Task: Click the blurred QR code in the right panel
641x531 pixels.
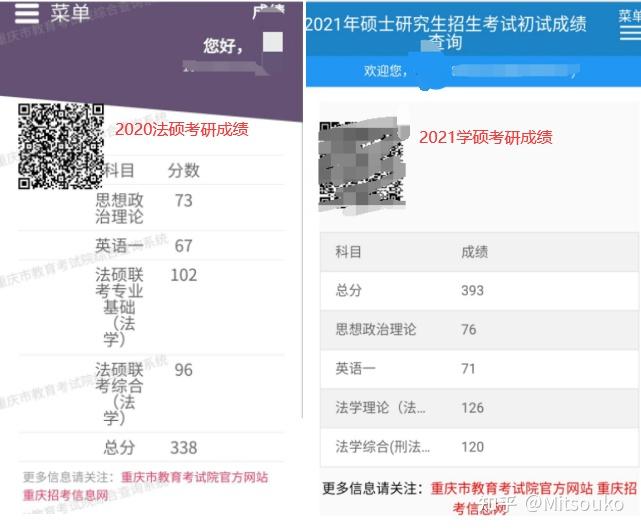Action: point(363,165)
